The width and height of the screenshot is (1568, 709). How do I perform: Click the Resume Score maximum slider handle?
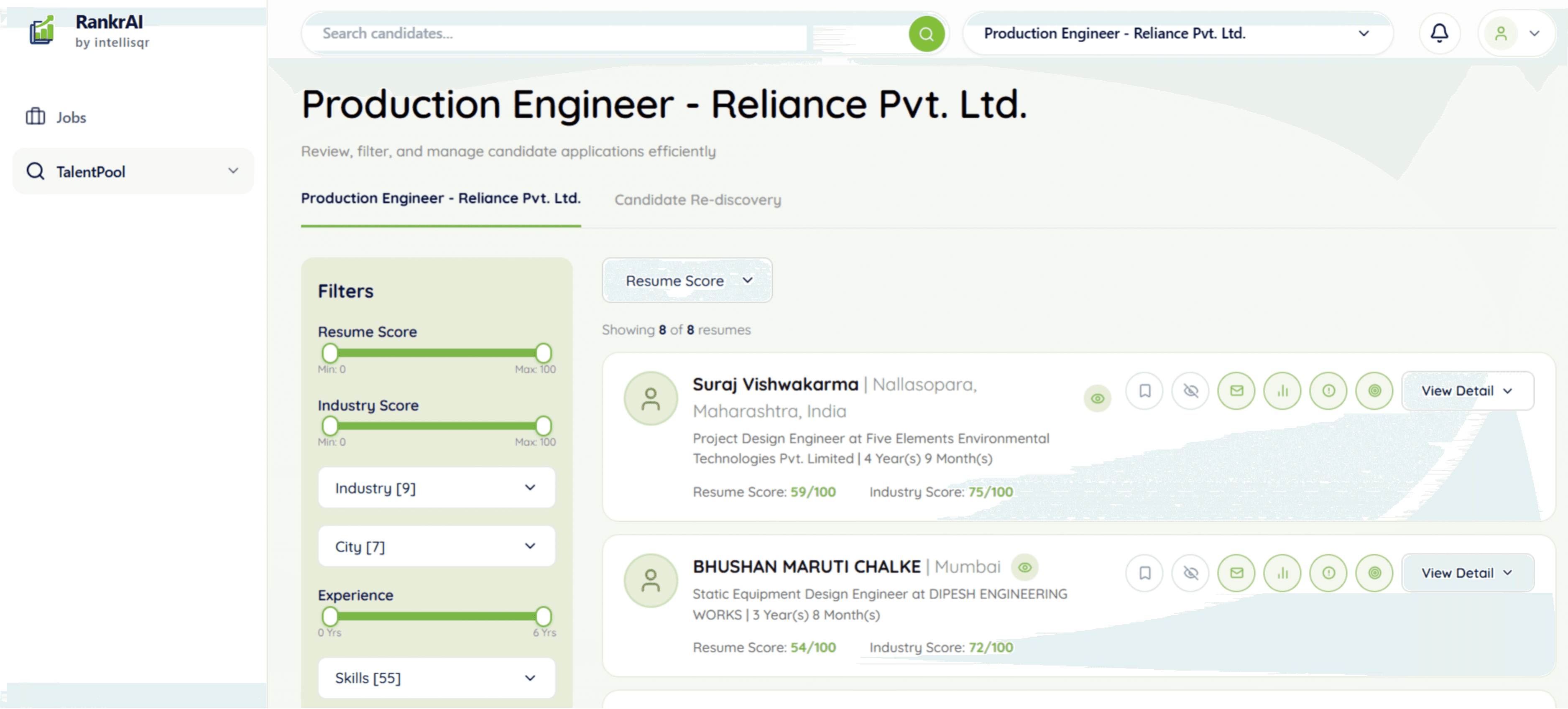(543, 353)
